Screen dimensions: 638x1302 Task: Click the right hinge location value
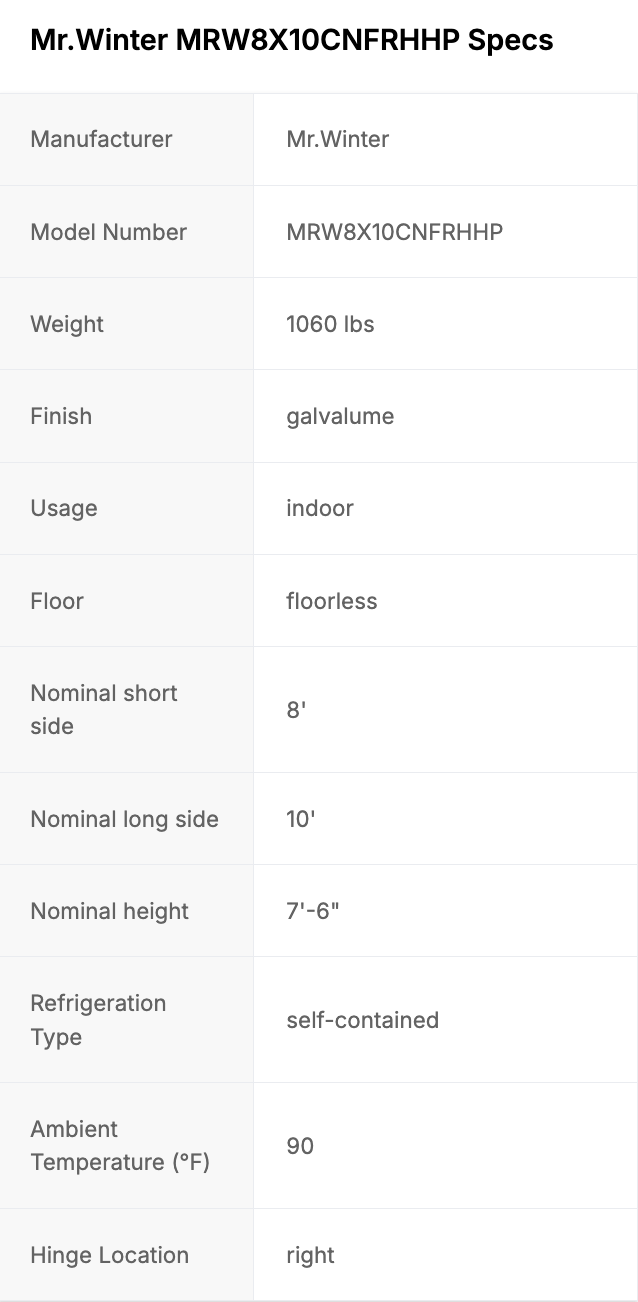coord(310,1255)
